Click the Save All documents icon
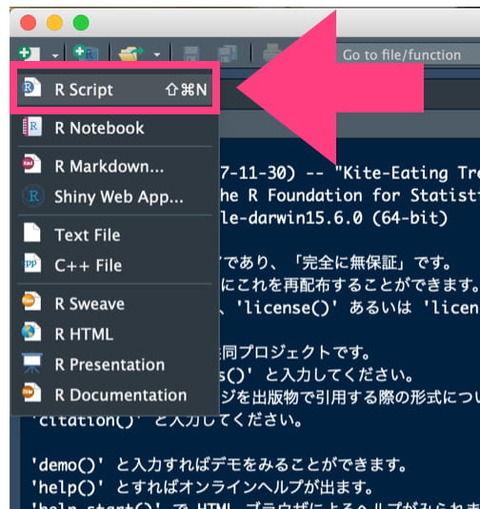 (x=227, y=53)
